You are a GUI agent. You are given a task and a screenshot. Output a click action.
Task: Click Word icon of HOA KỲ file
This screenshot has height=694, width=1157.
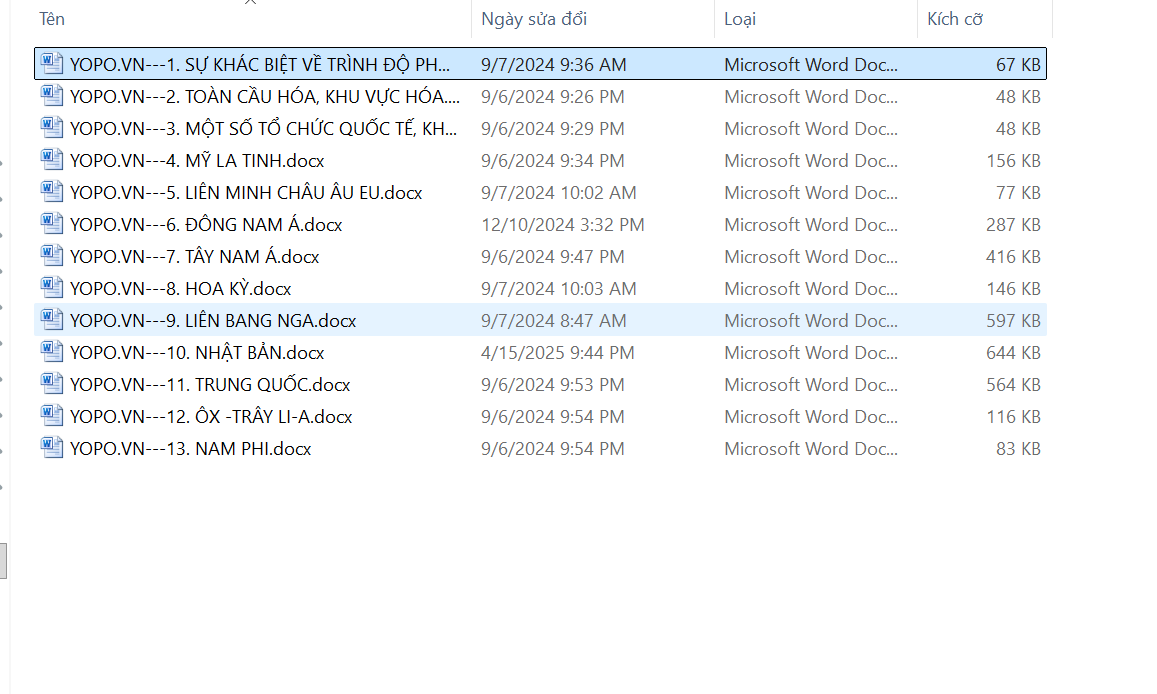52,288
